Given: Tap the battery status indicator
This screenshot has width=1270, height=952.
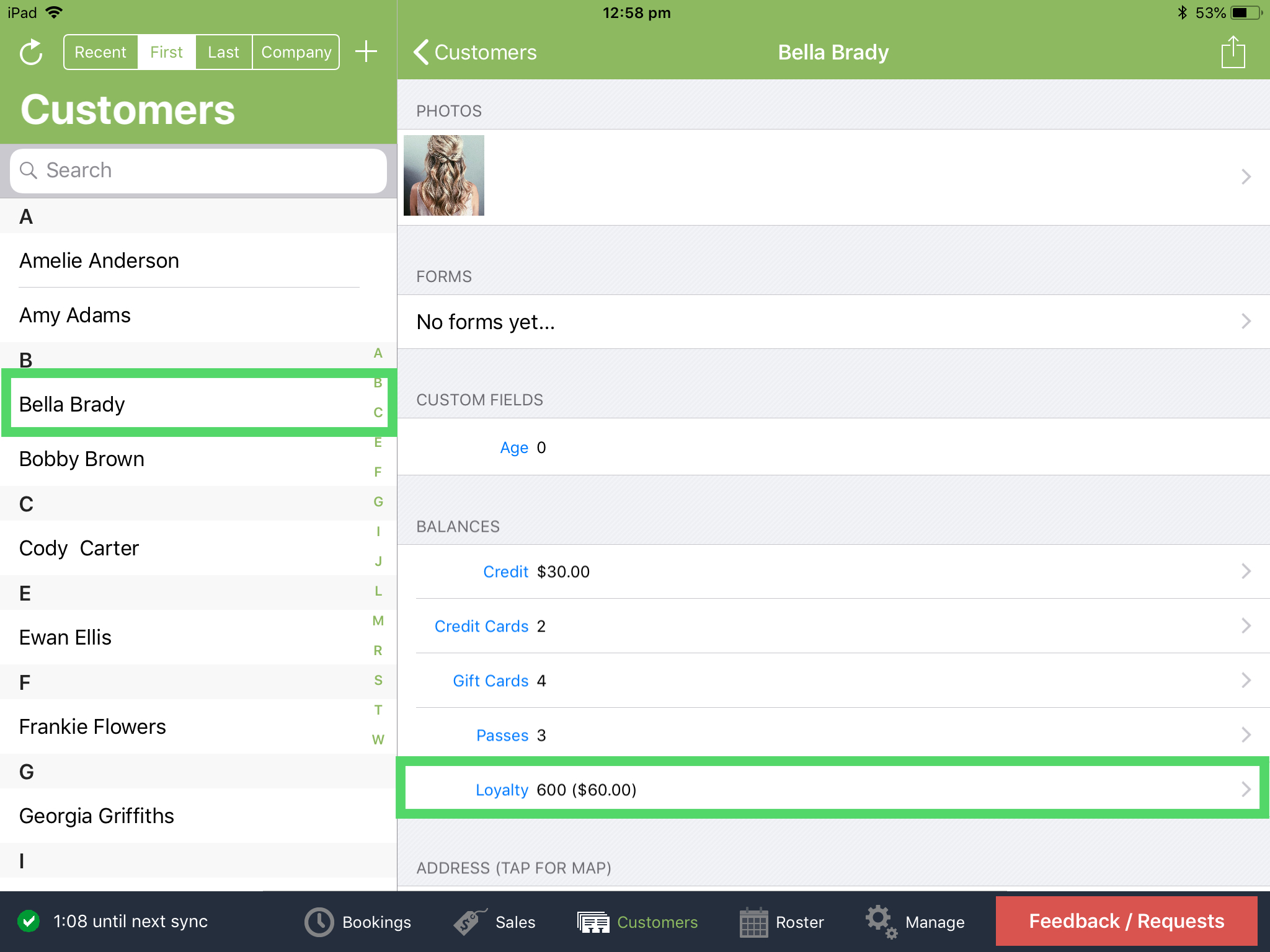Looking at the screenshot, I should pos(1247,12).
